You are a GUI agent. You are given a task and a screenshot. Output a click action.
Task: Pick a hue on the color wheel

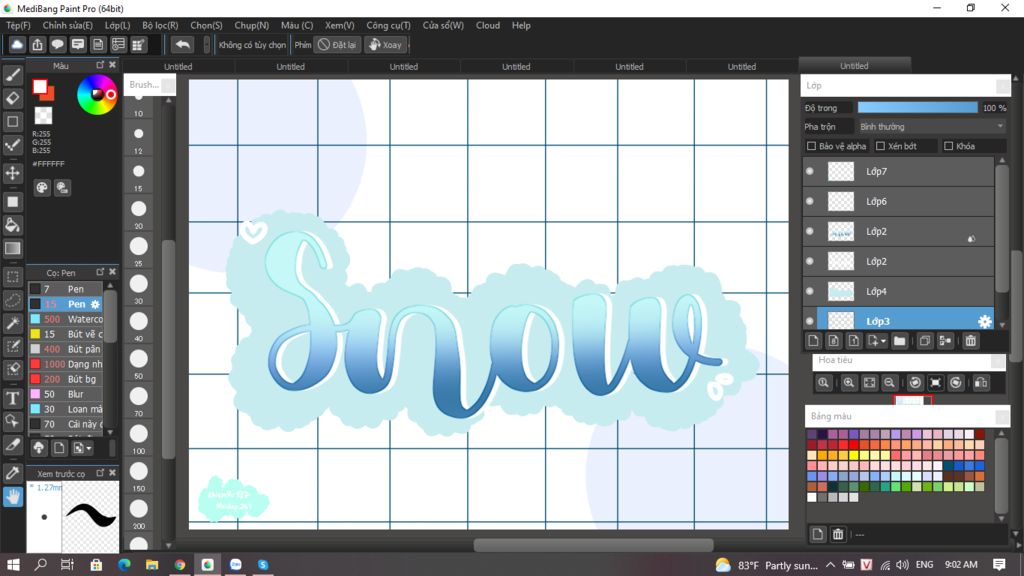click(x=97, y=95)
